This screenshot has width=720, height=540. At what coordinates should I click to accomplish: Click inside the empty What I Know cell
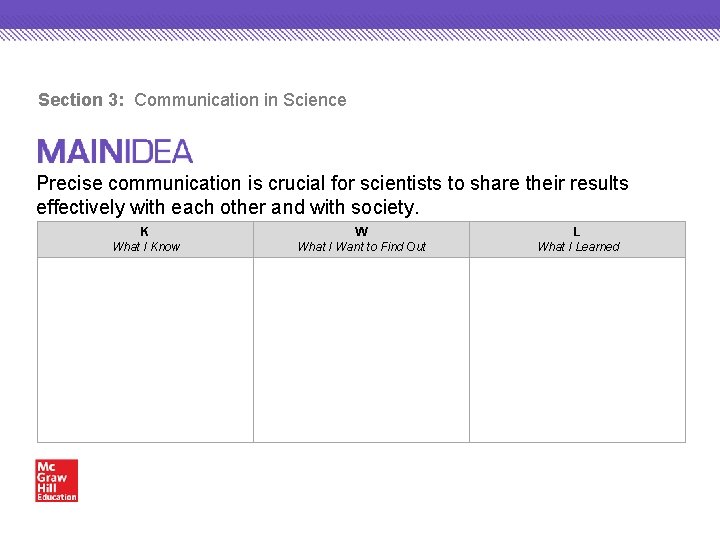(x=145, y=350)
